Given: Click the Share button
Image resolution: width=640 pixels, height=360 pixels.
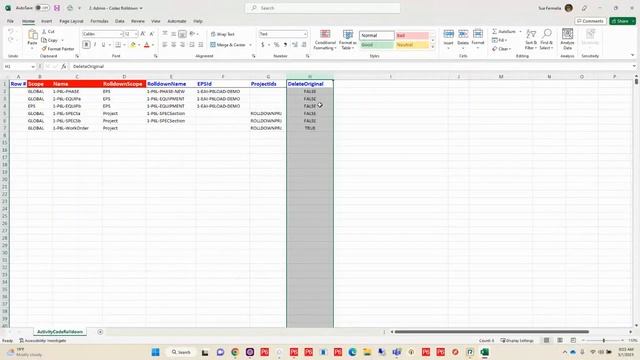Looking at the screenshot, I should coord(622,21).
